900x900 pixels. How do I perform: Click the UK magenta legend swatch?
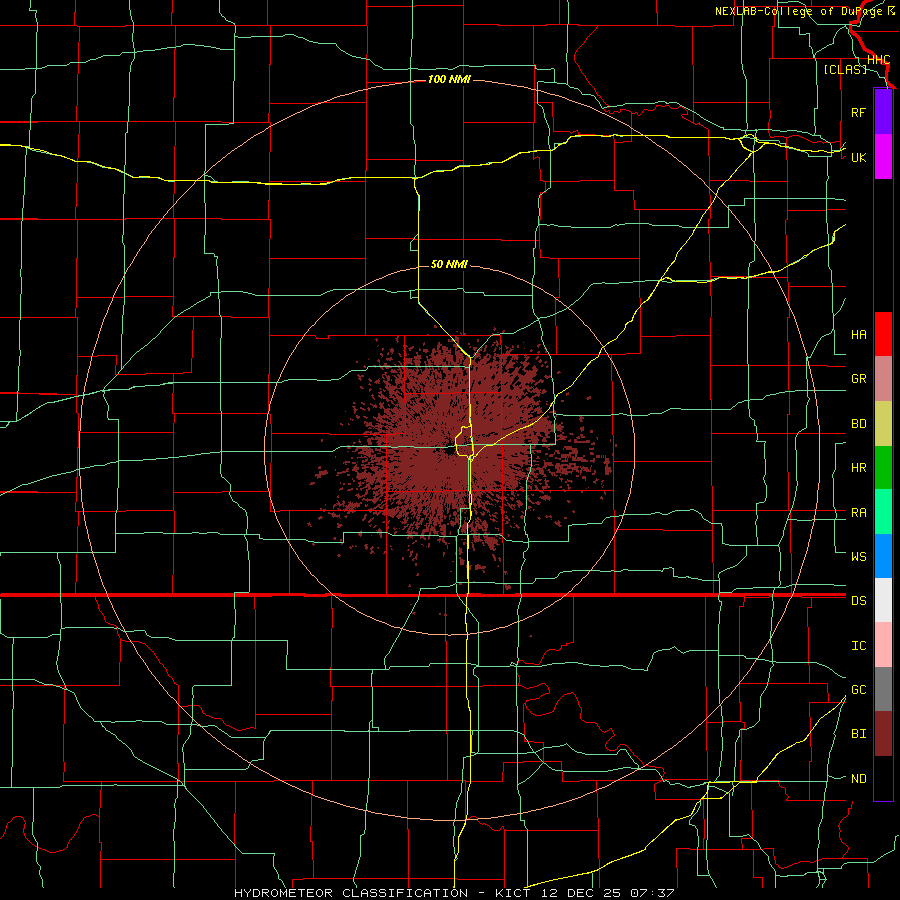point(883,157)
